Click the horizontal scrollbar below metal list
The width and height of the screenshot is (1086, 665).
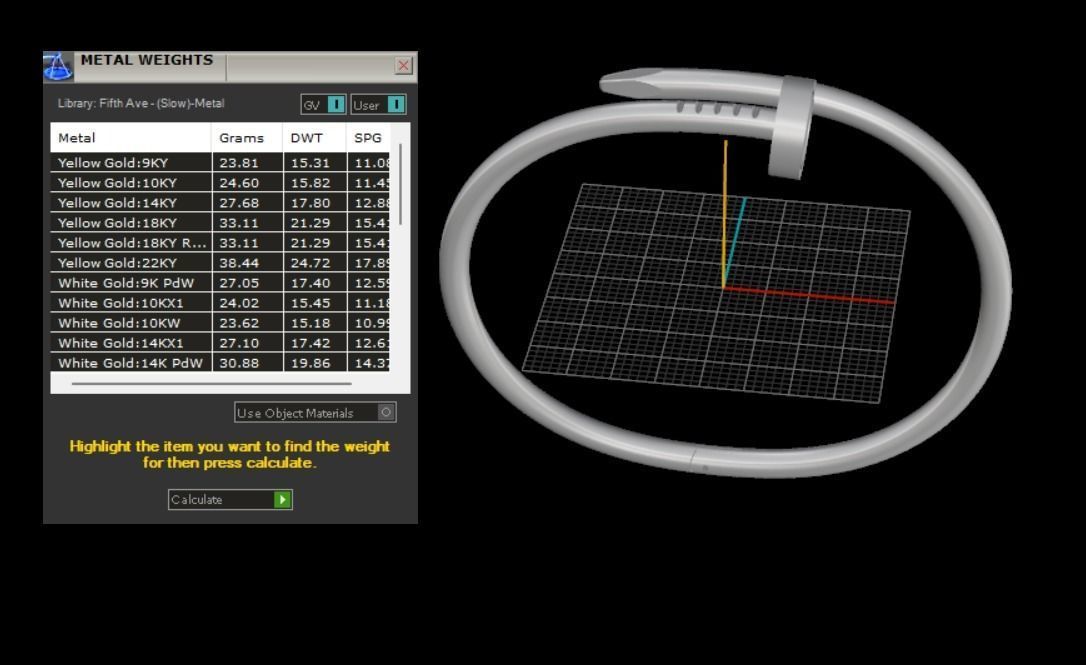211,383
